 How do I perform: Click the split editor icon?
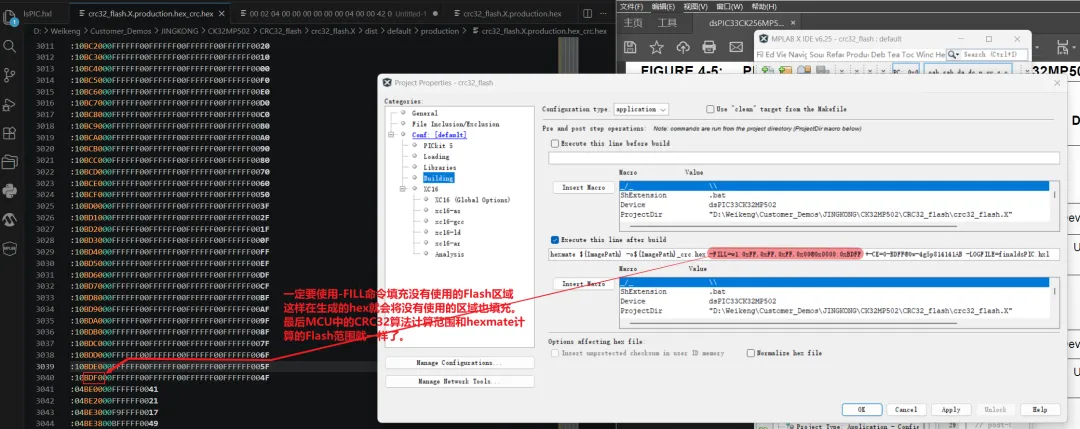tap(587, 13)
